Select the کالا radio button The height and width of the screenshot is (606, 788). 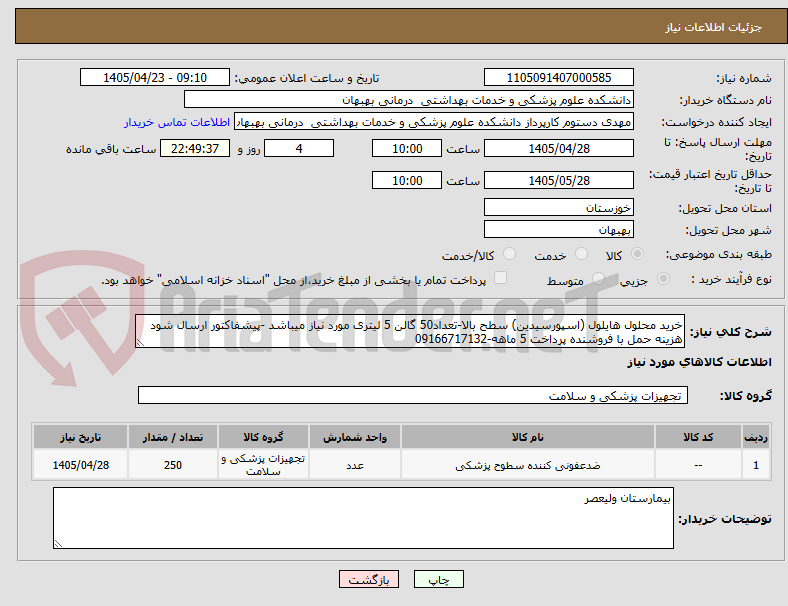pyautogui.click(x=637, y=254)
